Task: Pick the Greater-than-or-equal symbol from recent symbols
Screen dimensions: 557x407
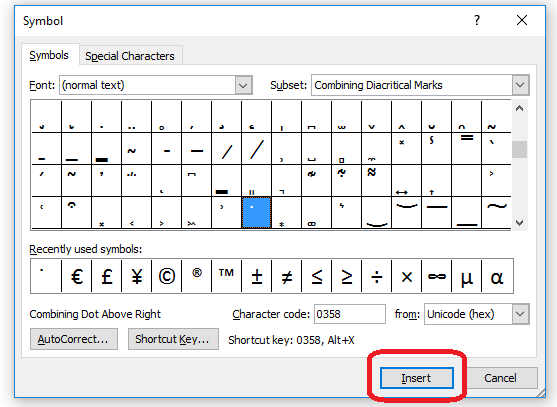Action: pyautogui.click(x=346, y=276)
